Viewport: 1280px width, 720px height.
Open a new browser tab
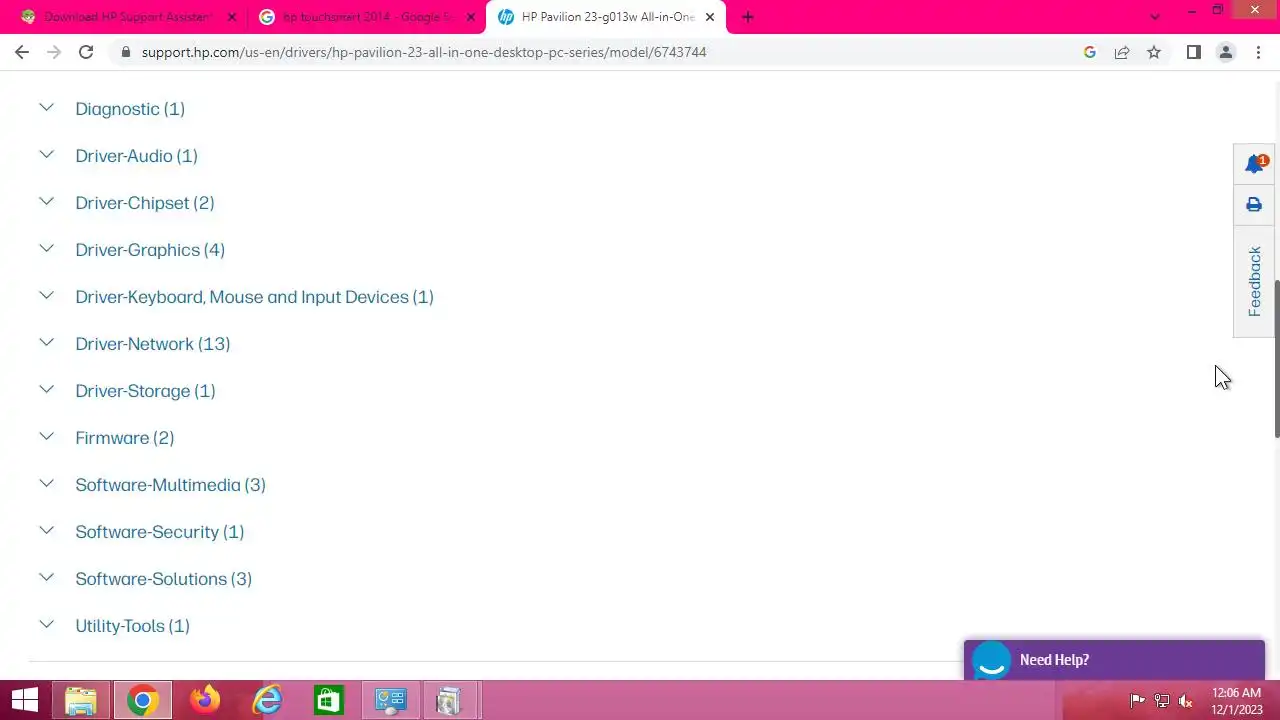point(748,17)
